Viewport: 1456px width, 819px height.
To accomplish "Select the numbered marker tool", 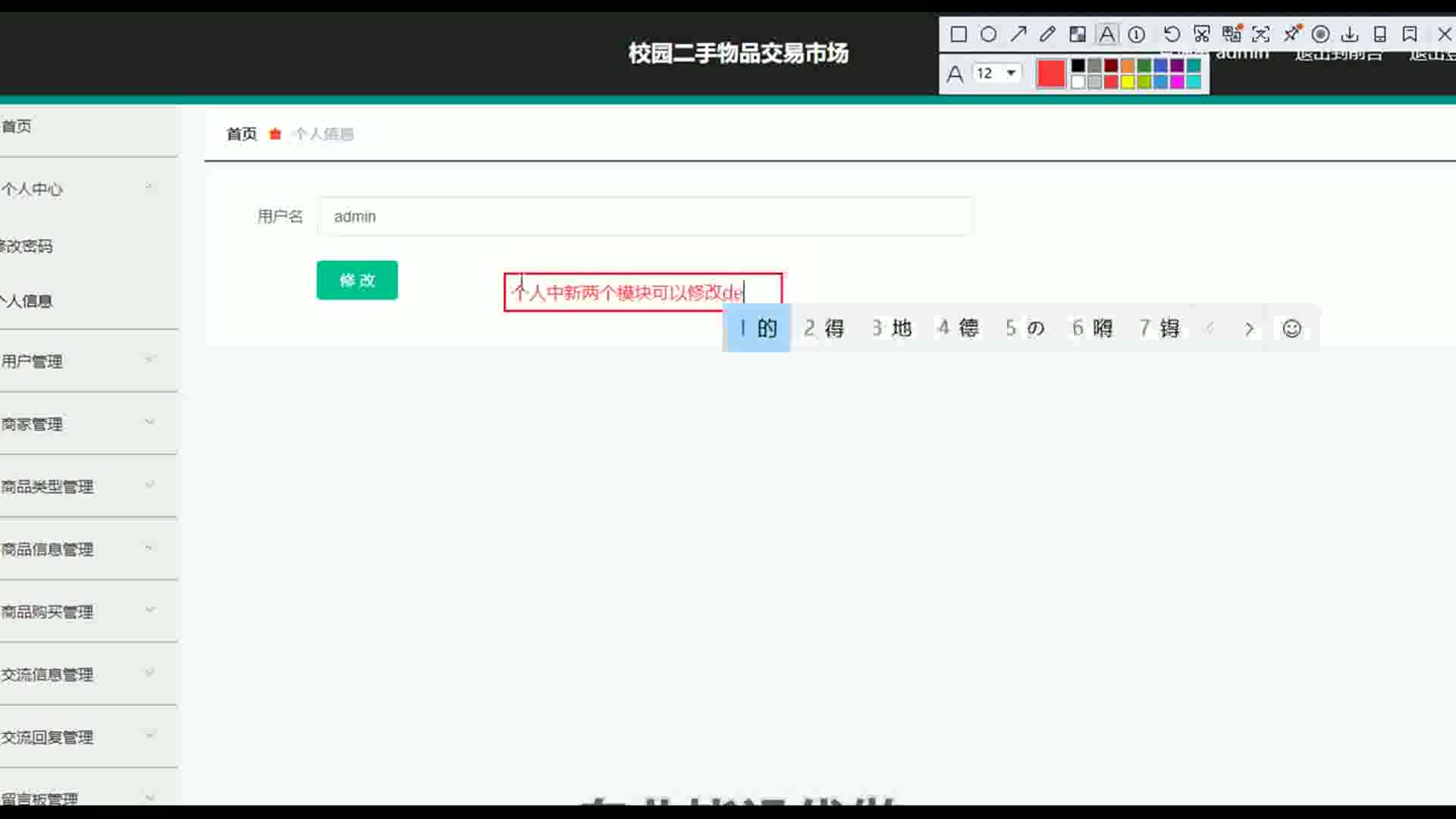I will (x=1137, y=34).
